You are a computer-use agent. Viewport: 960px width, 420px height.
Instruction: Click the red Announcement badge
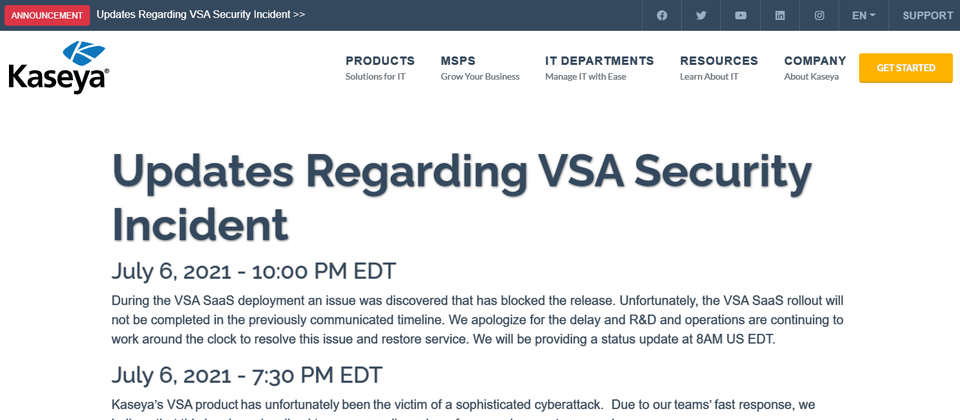(47, 15)
